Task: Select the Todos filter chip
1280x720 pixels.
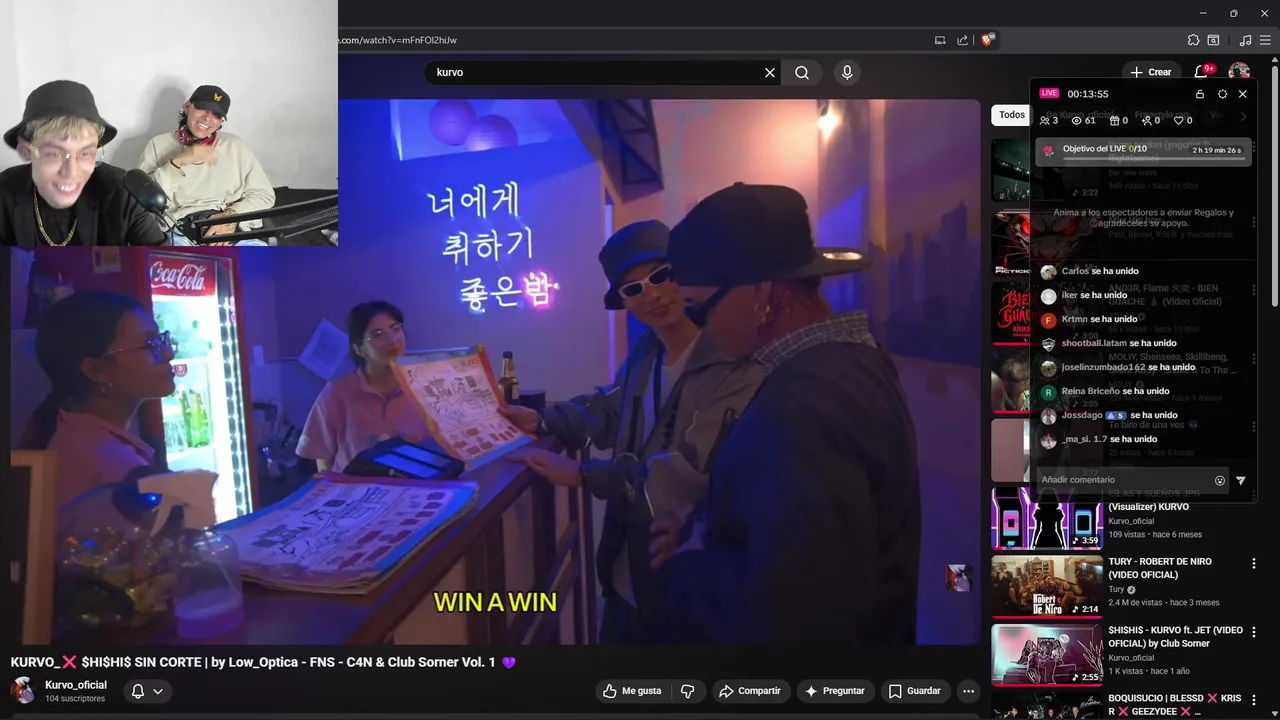Action: point(1011,115)
